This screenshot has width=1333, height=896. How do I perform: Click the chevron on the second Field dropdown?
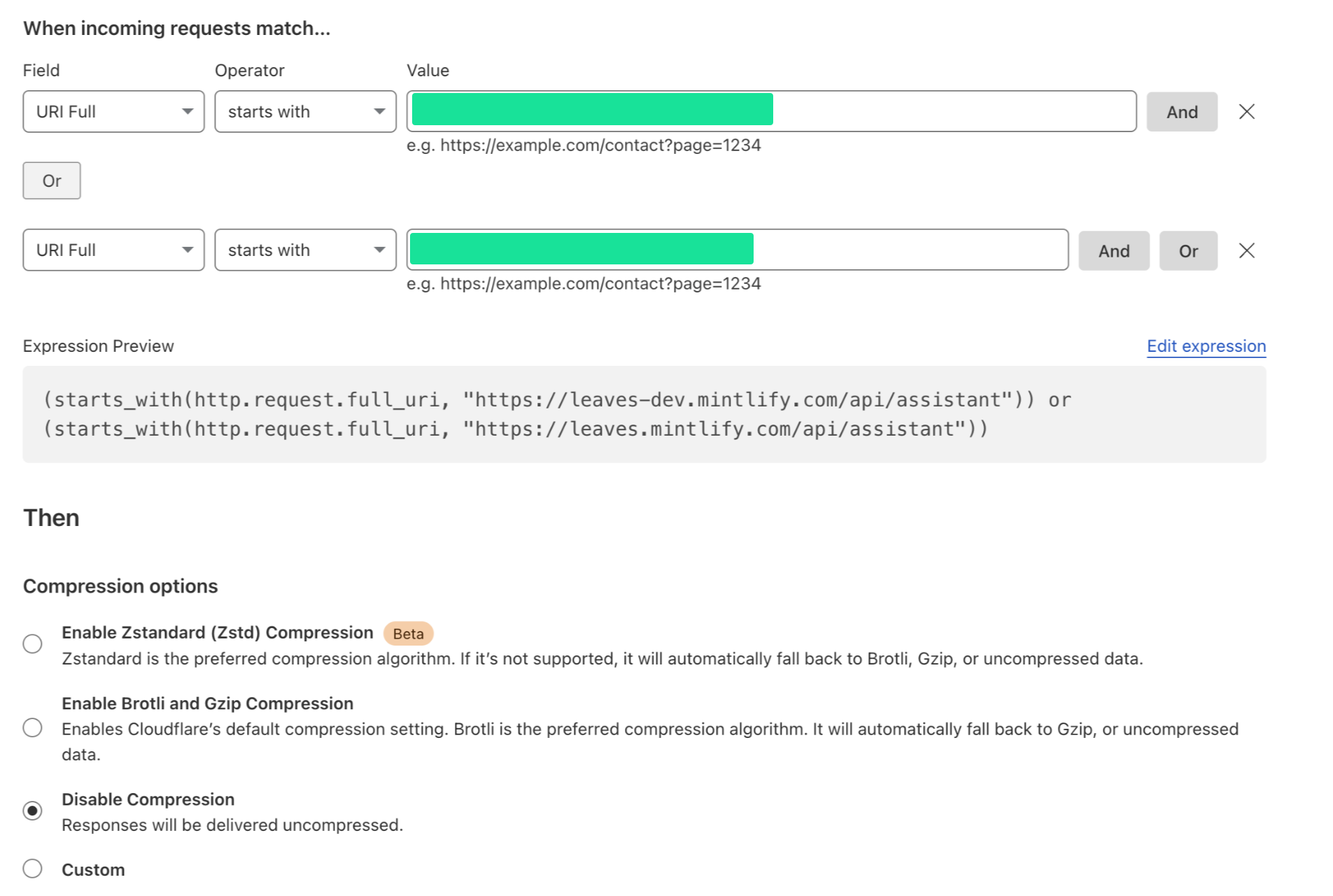click(188, 250)
